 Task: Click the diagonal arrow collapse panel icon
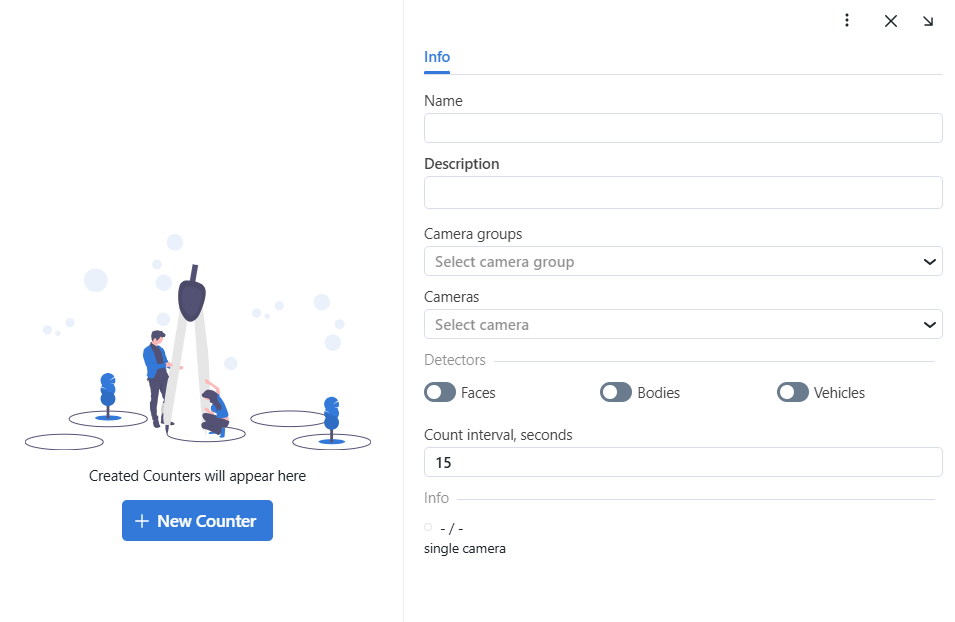click(928, 21)
